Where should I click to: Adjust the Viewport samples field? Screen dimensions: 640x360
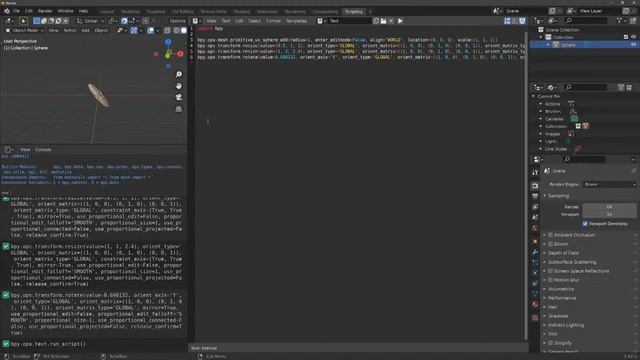pyautogui.click(x=609, y=214)
